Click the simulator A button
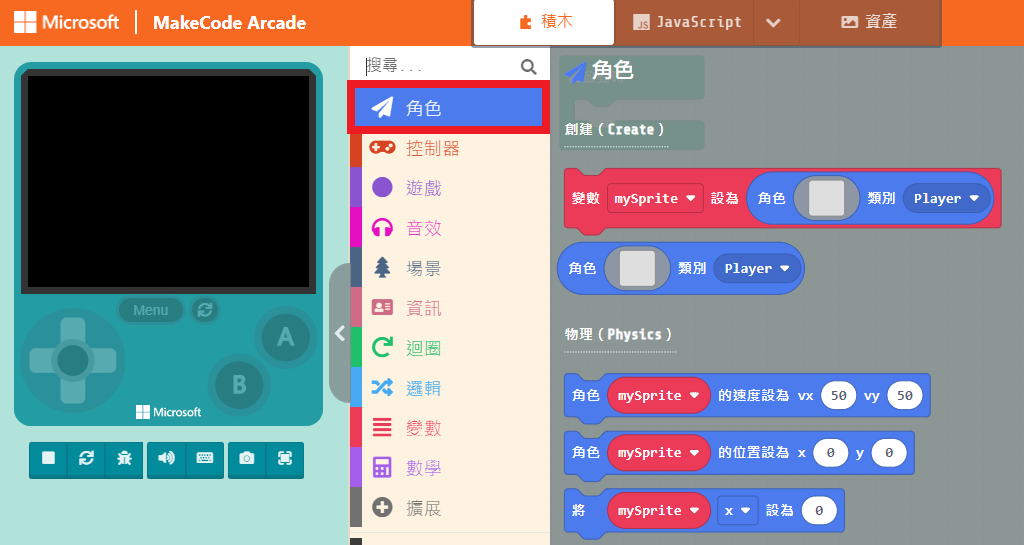Image resolution: width=1024 pixels, height=545 pixels. click(285, 337)
